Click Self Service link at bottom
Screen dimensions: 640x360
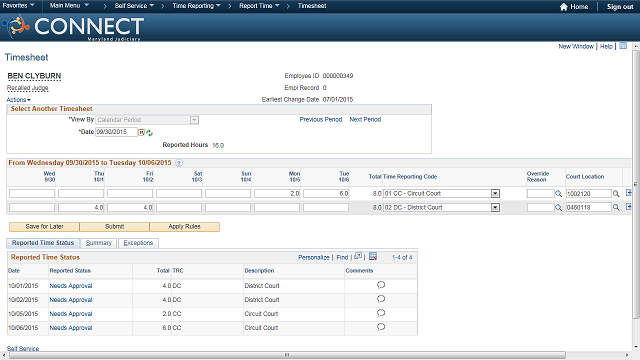click(x=23, y=349)
